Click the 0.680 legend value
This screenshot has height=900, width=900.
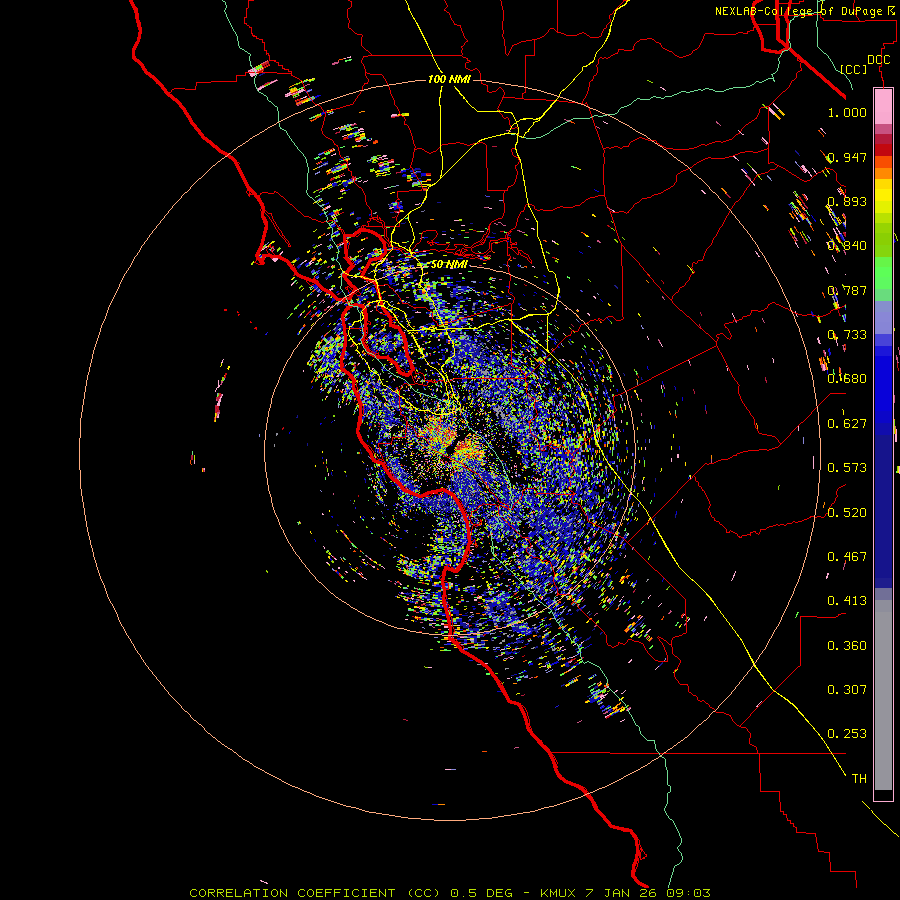847,379
